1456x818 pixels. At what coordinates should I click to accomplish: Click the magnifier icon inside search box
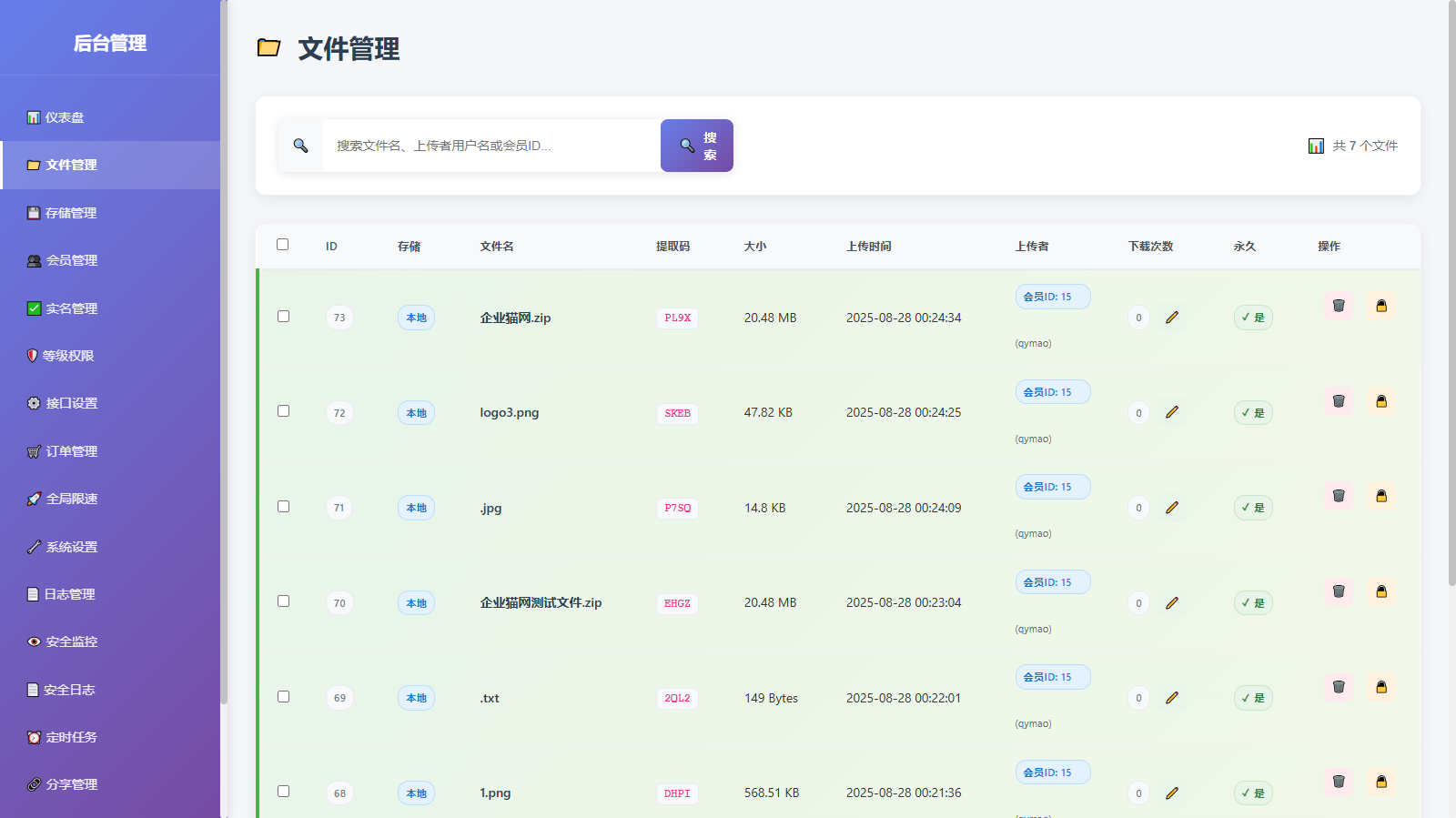(300, 146)
